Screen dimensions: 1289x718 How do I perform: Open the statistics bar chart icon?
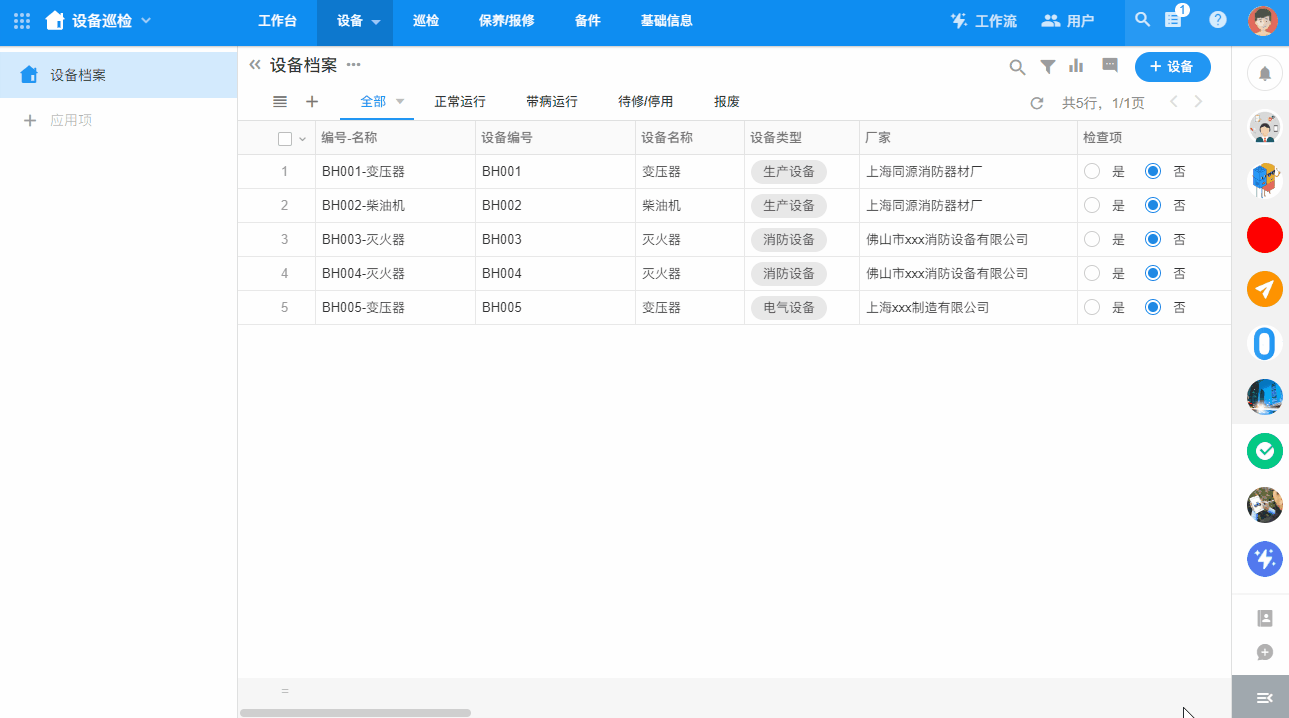point(1076,66)
